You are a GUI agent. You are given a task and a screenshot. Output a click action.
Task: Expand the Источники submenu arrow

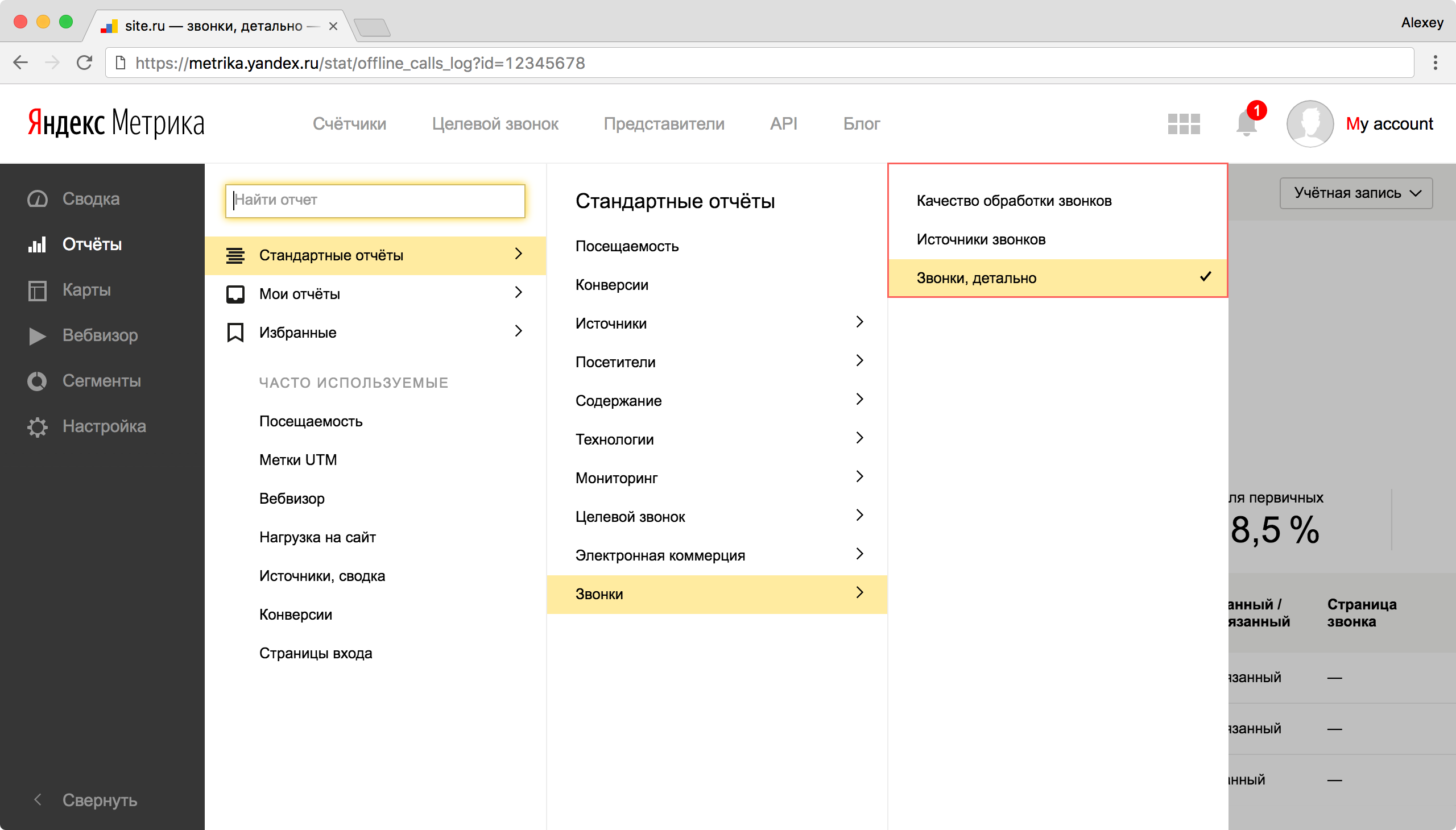859,322
